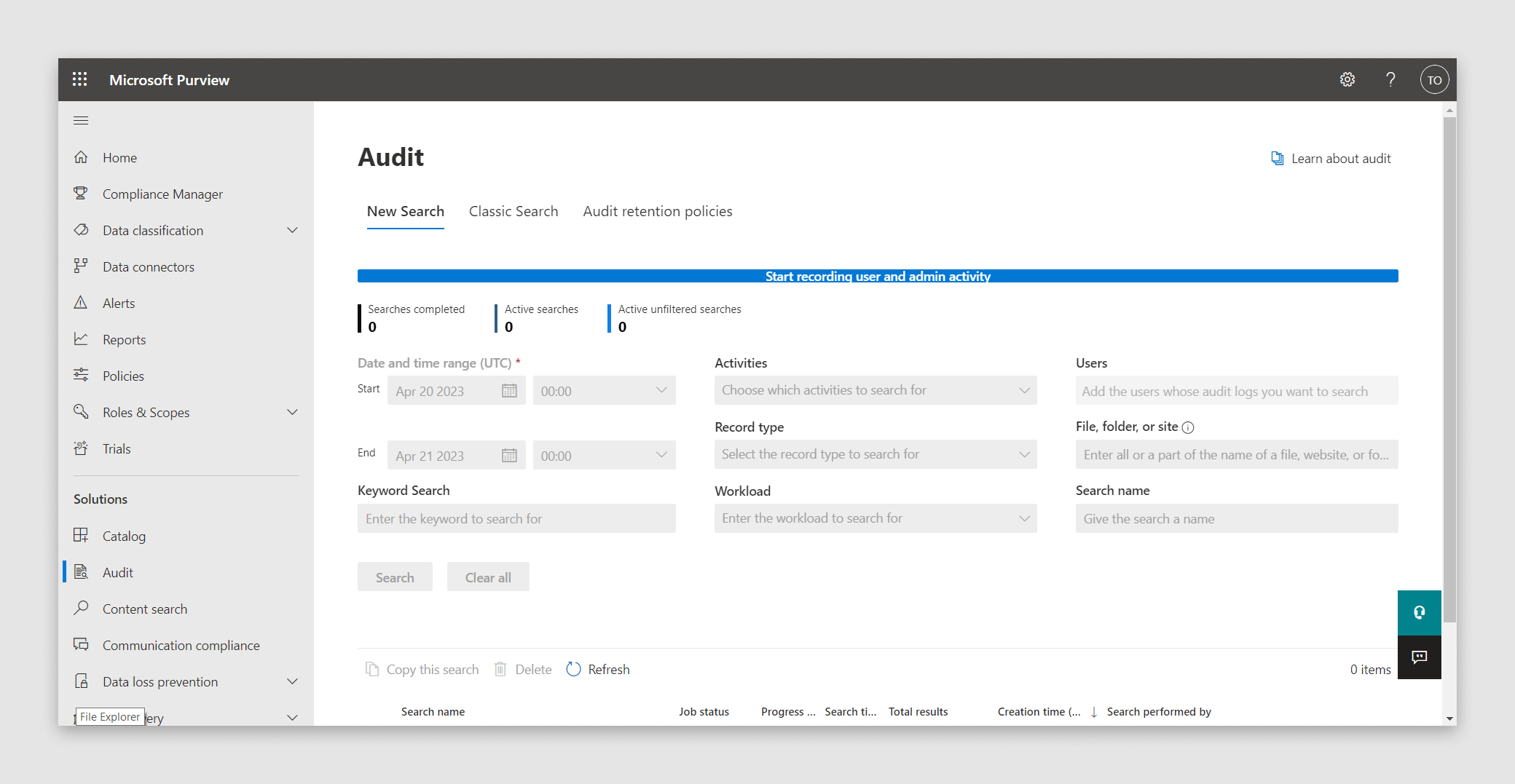Viewport: 1515px width, 784px height.
Task: Click the File, folder, or site input
Action: tap(1237, 454)
